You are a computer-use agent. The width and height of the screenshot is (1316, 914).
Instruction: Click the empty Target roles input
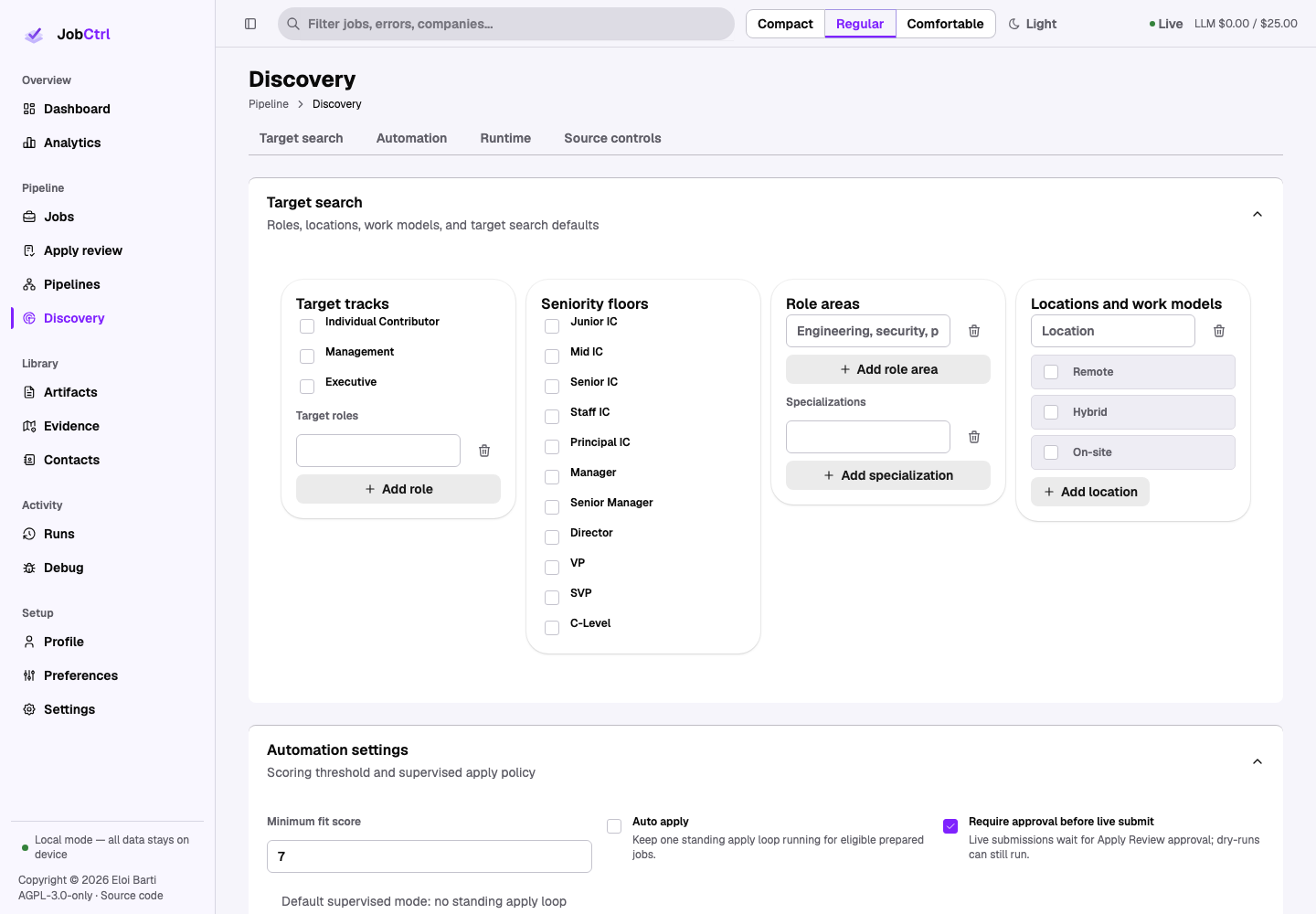click(378, 451)
